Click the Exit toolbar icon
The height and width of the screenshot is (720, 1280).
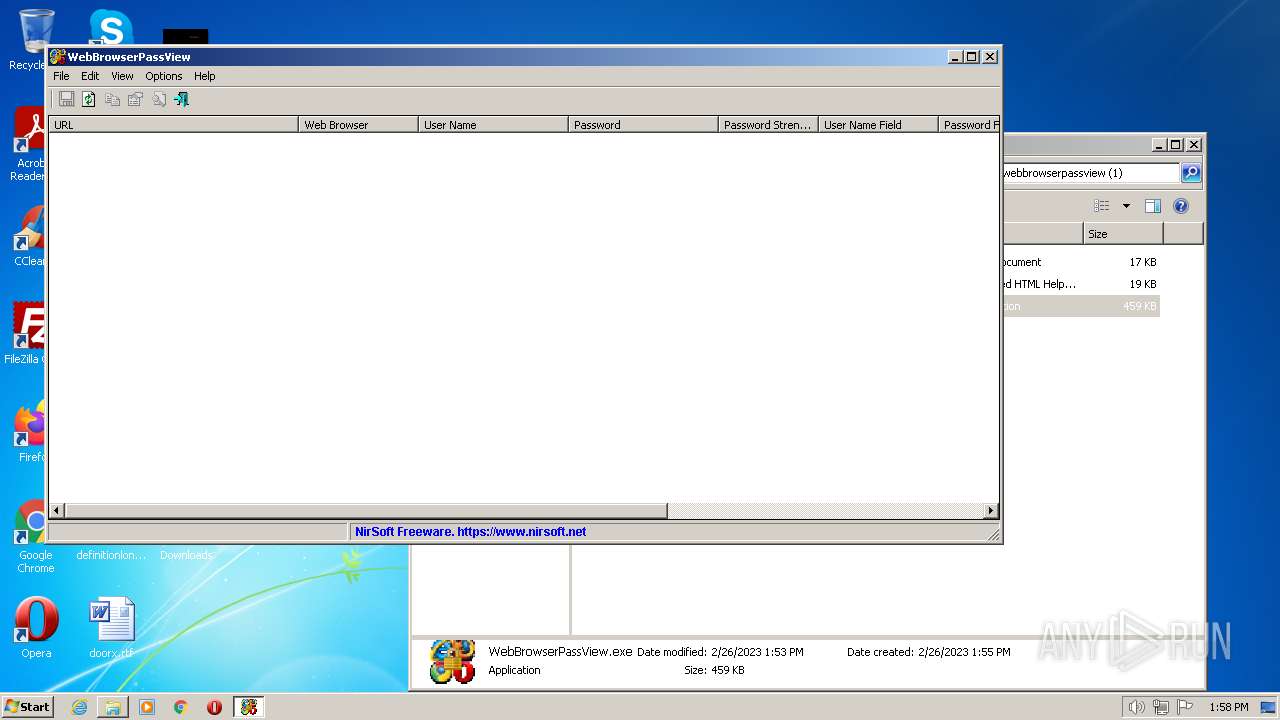181,99
